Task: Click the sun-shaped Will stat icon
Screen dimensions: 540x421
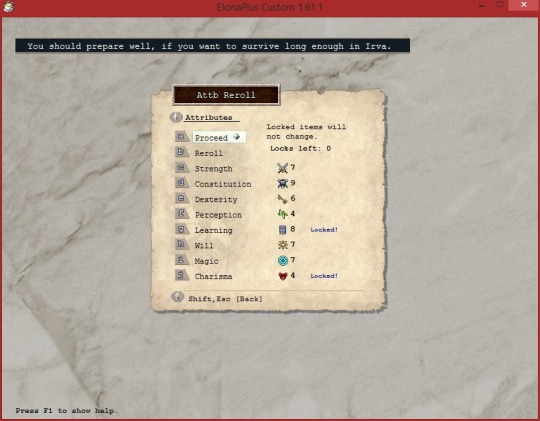Action: coord(282,245)
